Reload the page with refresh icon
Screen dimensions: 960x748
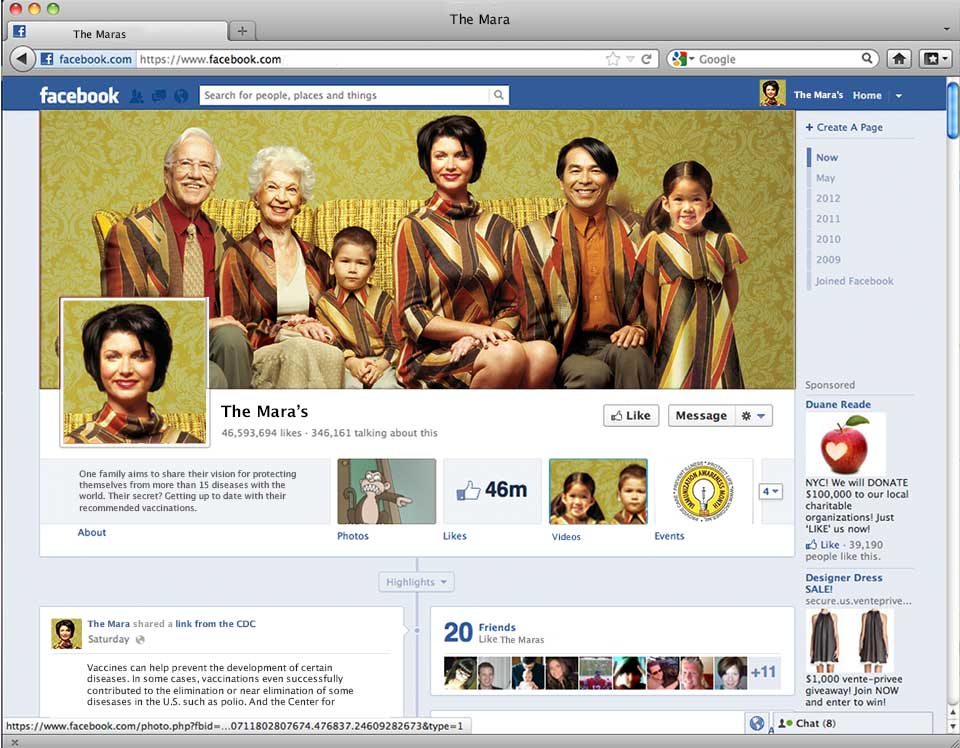click(646, 59)
